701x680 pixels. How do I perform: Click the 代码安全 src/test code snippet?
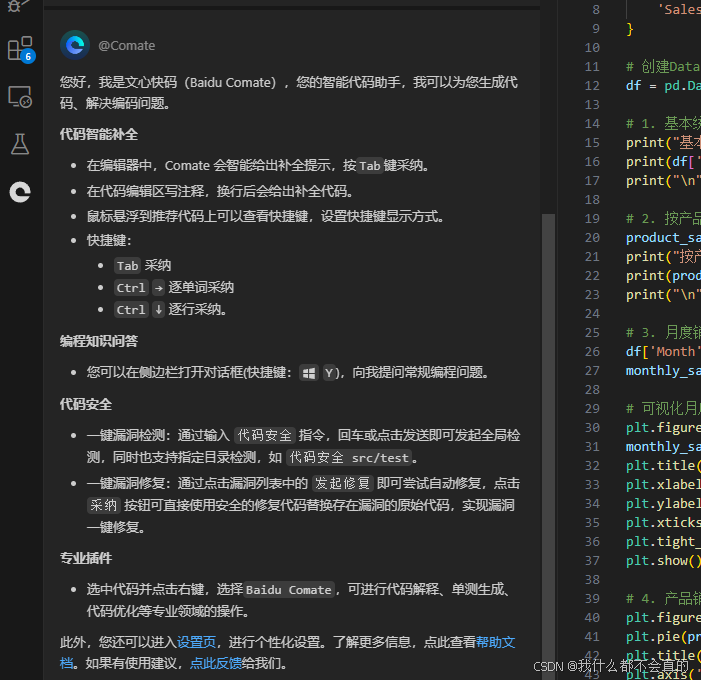click(x=349, y=458)
